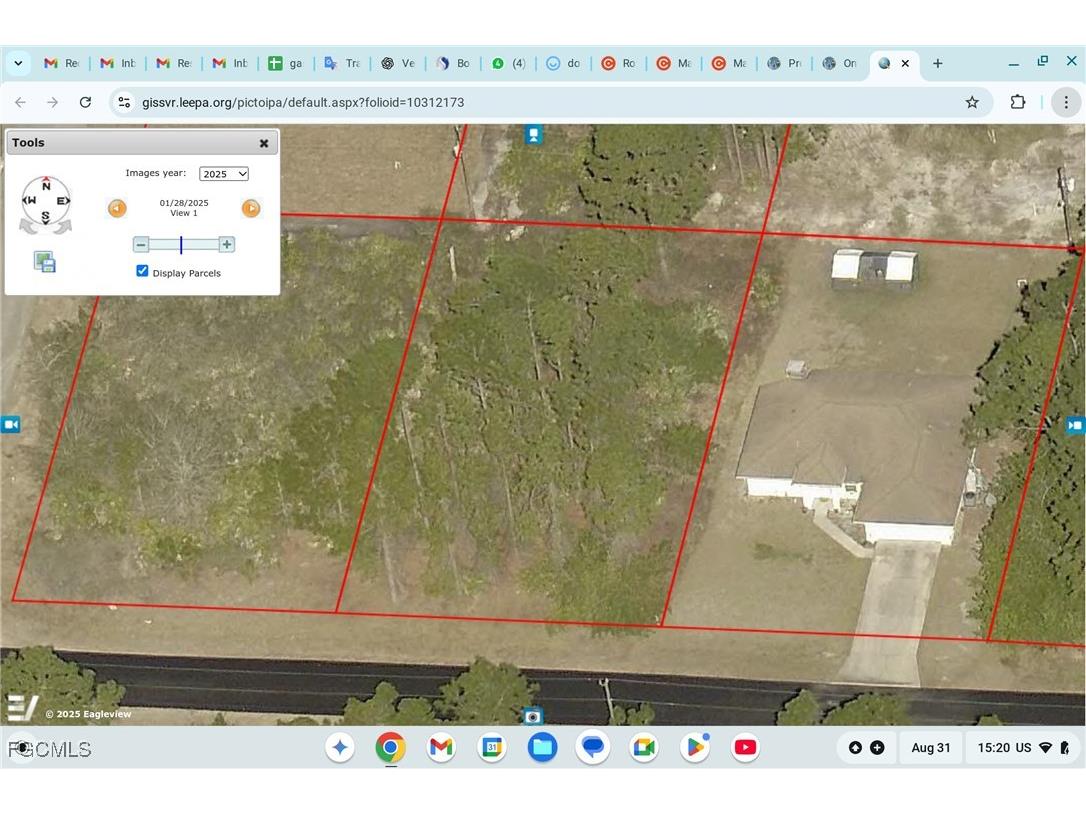Go back to the previous aerial view
1086x814 pixels.
117,208
